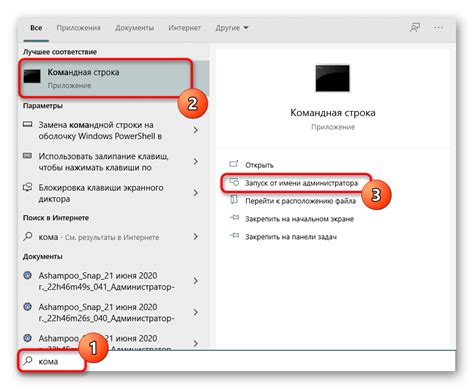The height and width of the screenshot is (389, 474).
Task: Open Ashampoo_Snap 22h46m49s_041 document
Action: coord(106,281)
